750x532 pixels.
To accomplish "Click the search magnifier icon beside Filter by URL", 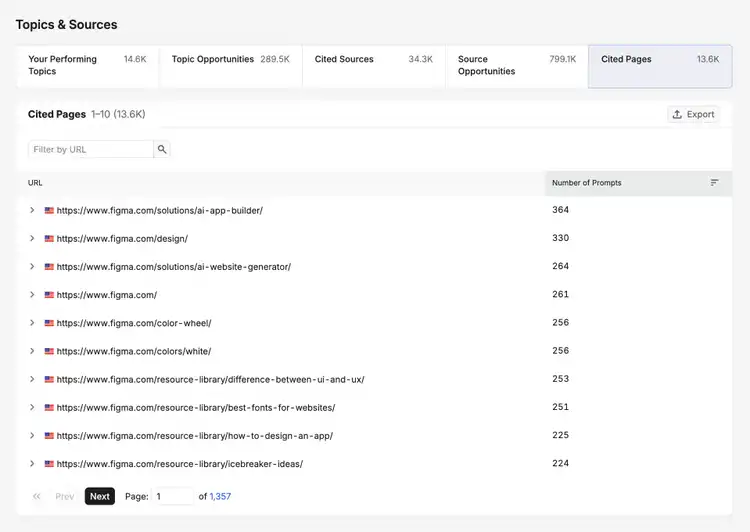I will click(x=162, y=149).
